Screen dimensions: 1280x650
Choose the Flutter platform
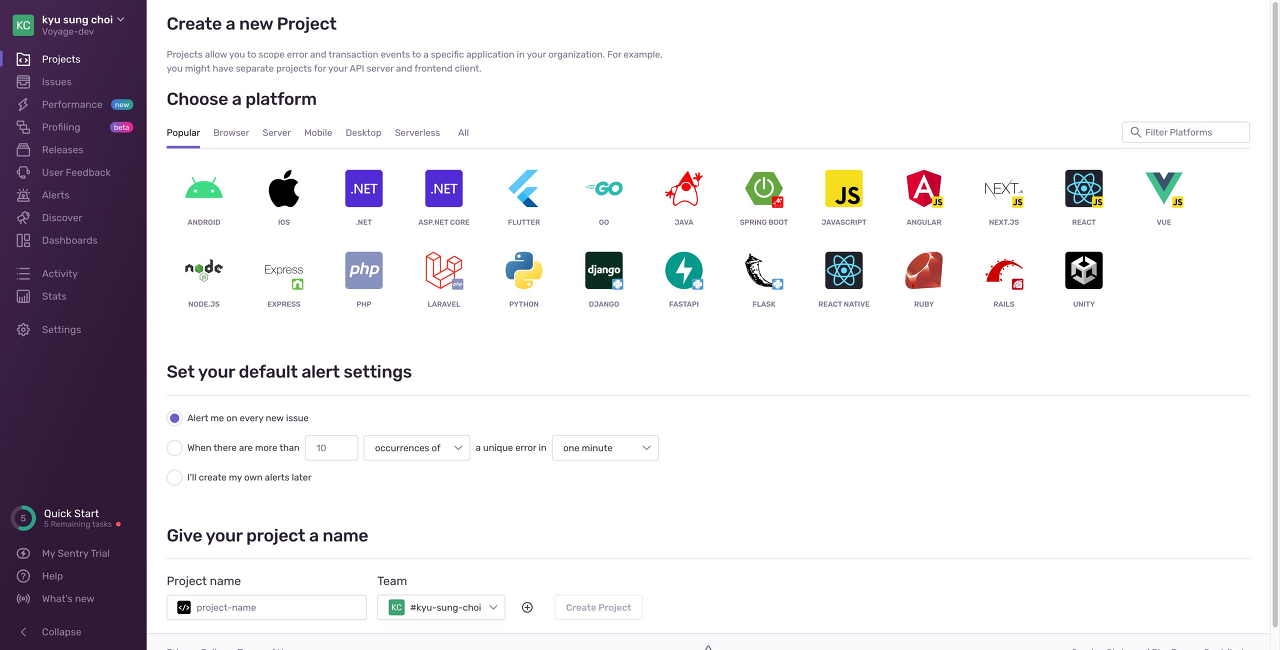pos(524,188)
